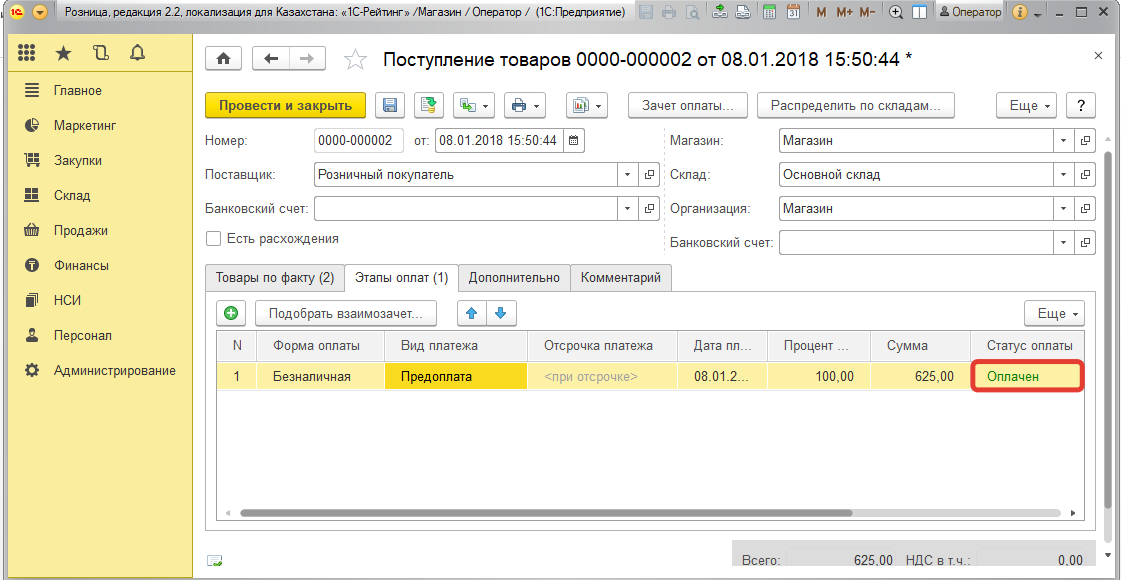This screenshot has width=1121, height=580.
Task: Click the post document icon
Action: (430, 105)
